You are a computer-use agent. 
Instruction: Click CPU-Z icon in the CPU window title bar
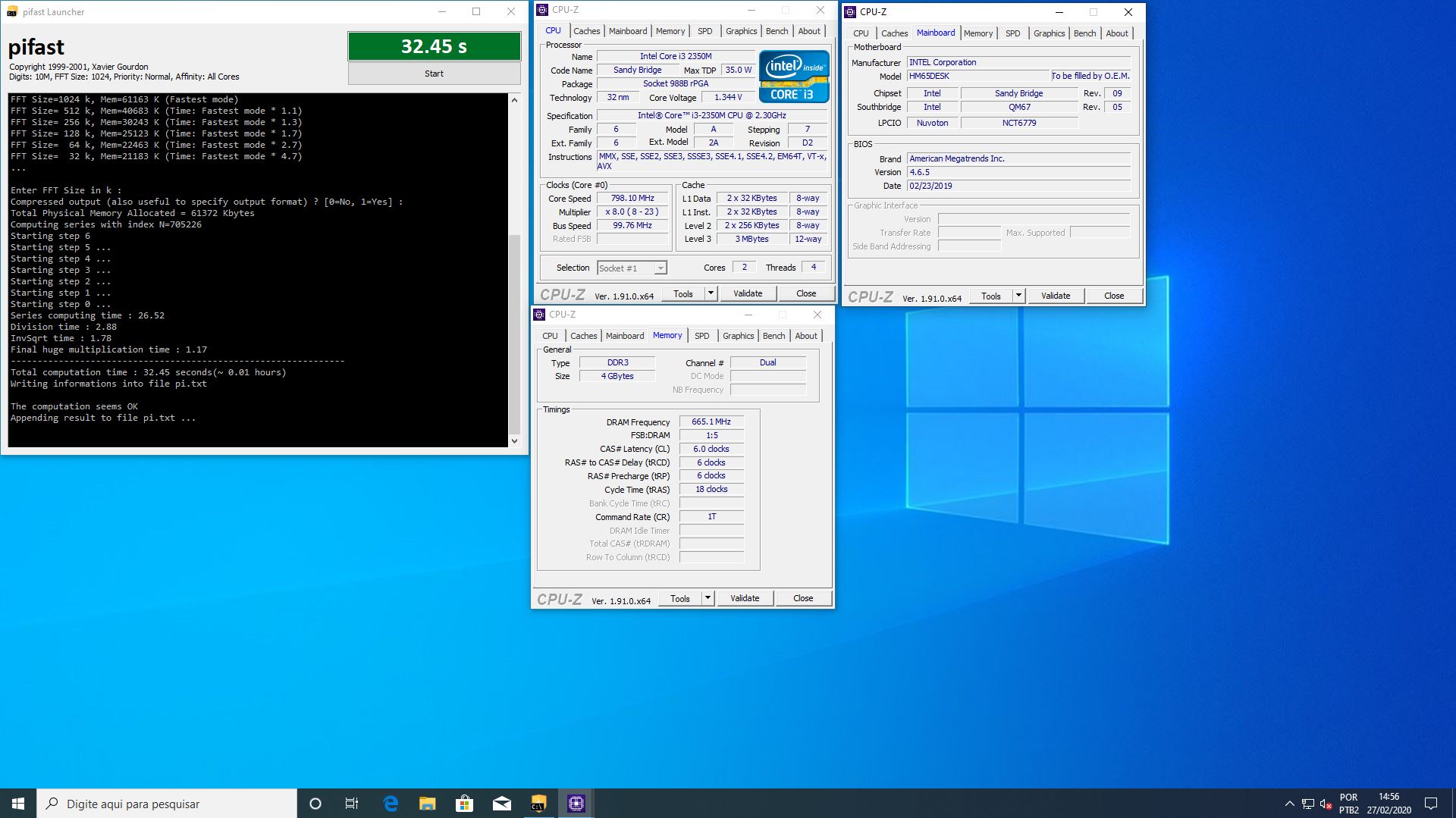542,10
